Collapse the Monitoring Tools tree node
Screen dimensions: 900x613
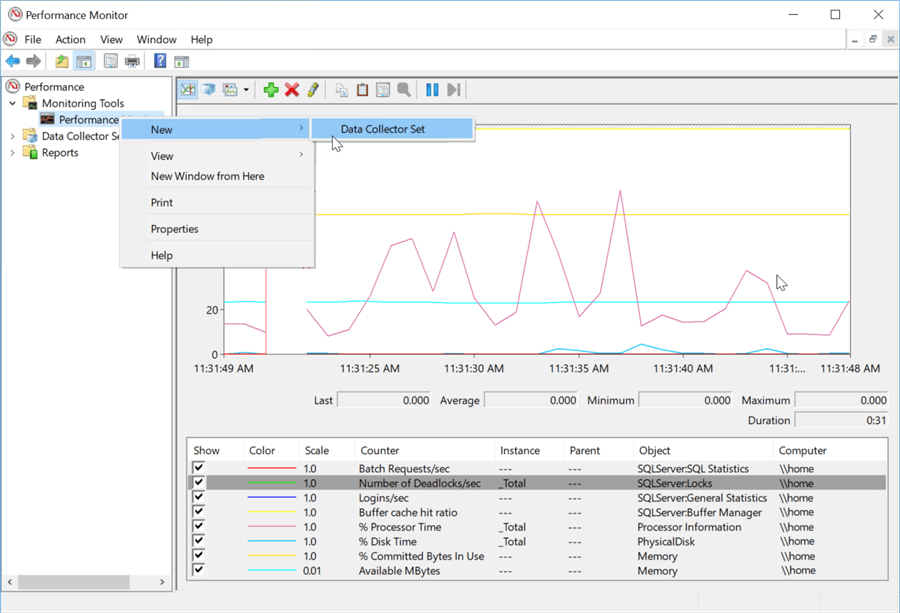[x=13, y=103]
